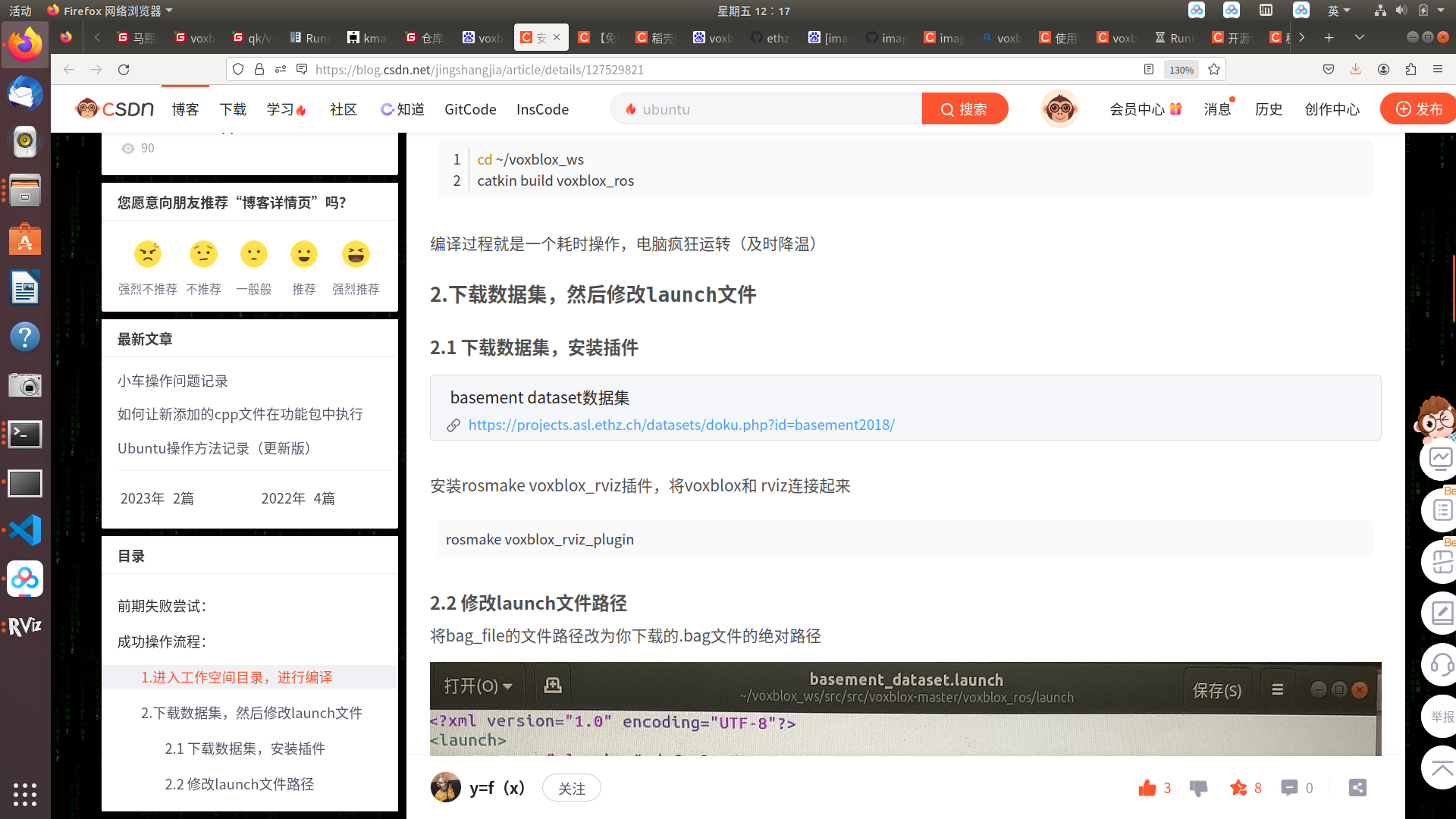Toggle the favorite star showing 8
Image resolution: width=1456 pixels, height=819 pixels.
pyautogui.click(x=1238, y=788)
